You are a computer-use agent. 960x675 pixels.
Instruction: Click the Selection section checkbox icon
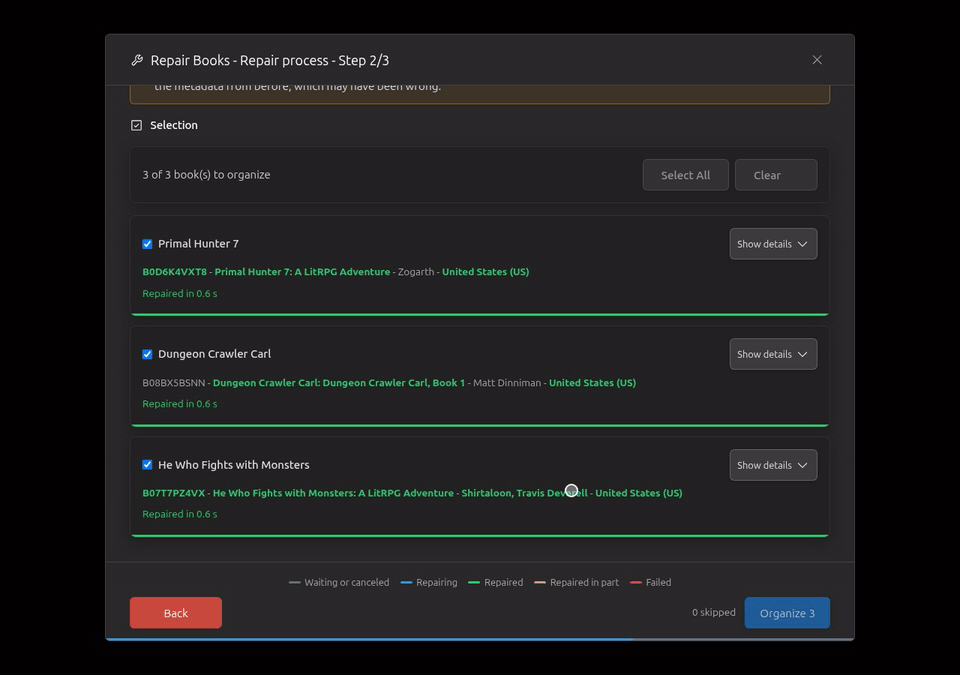(137, 125)
